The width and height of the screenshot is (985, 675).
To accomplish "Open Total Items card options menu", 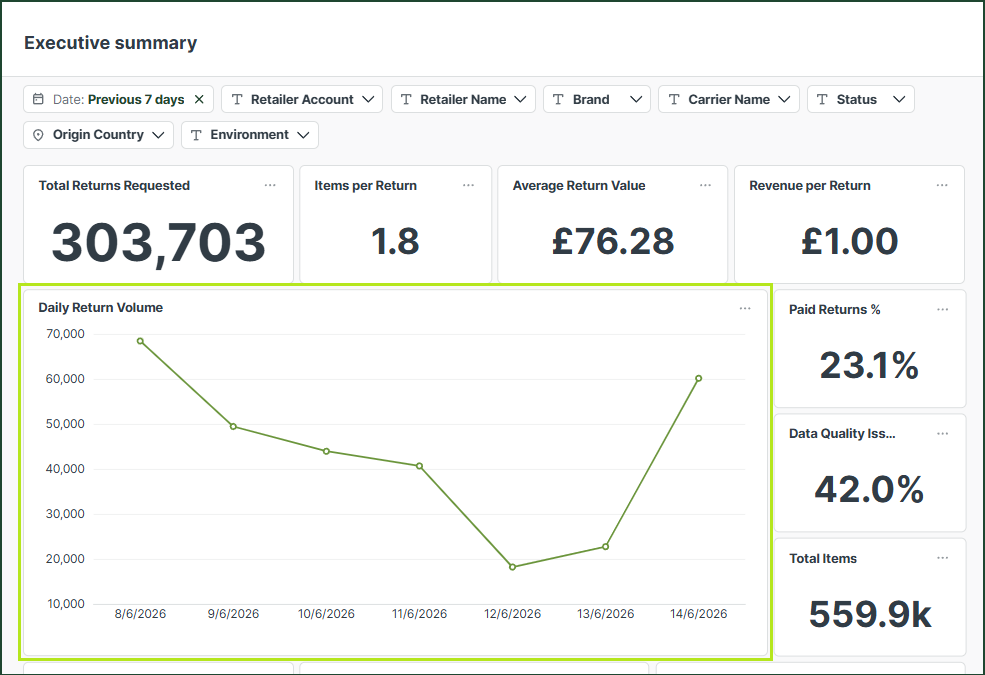I will tap(943, 558).
